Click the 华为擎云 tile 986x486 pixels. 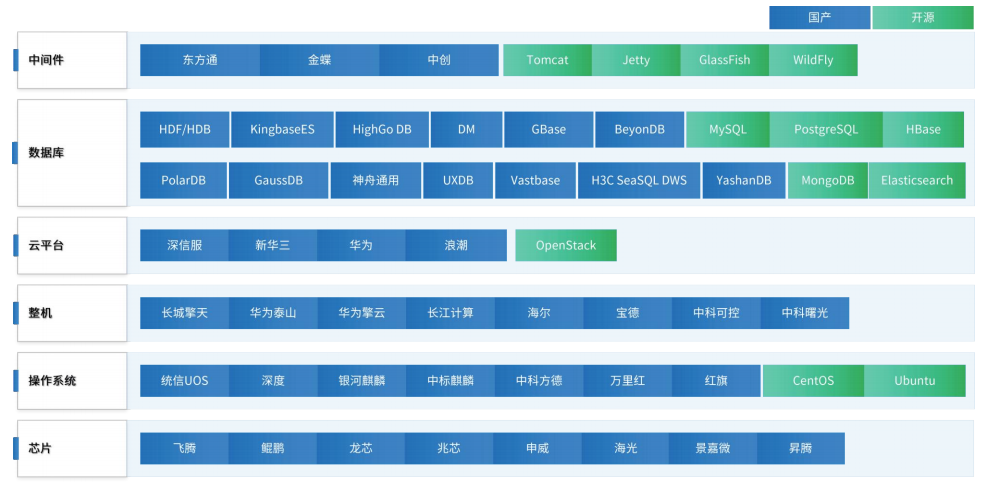pyautogui.click(x=362, y=312)
